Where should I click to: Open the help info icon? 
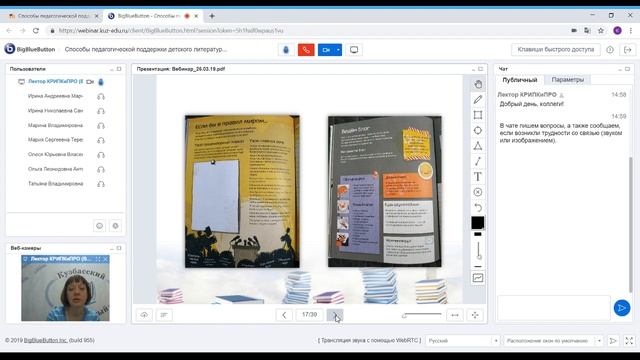pyautogui.click(x=610, y=50)
